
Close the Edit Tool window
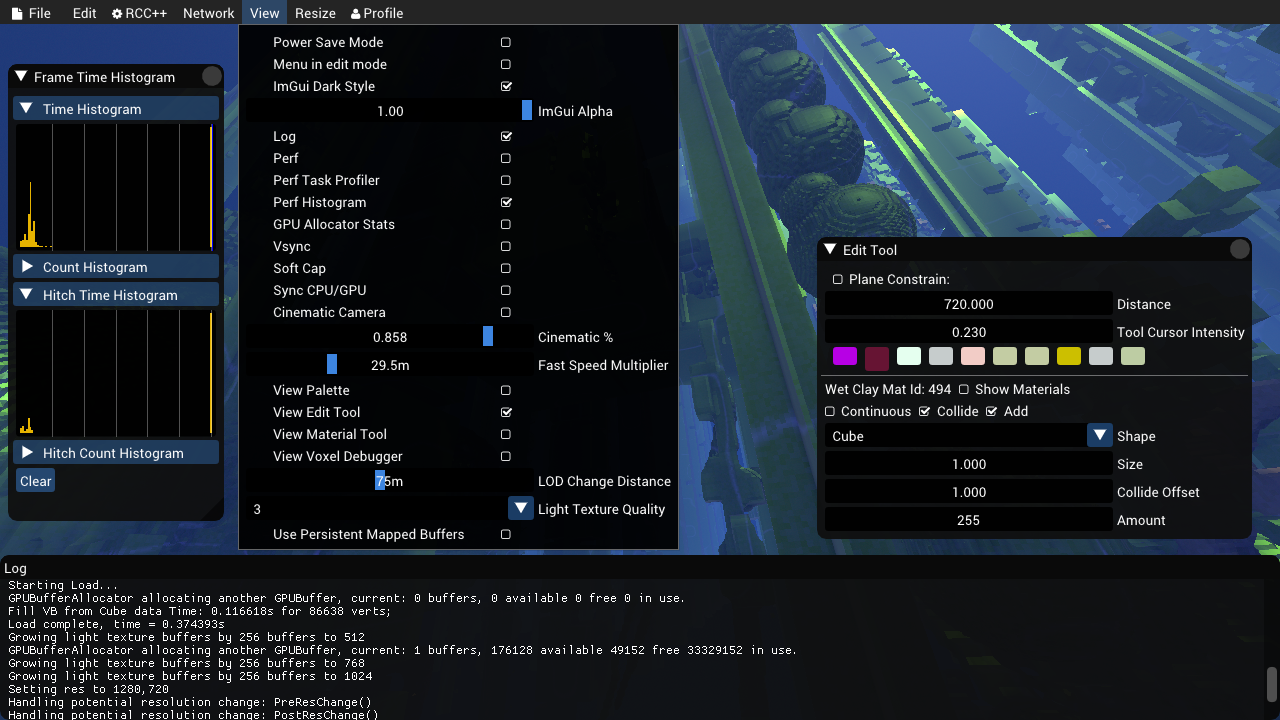point(1240,250)
